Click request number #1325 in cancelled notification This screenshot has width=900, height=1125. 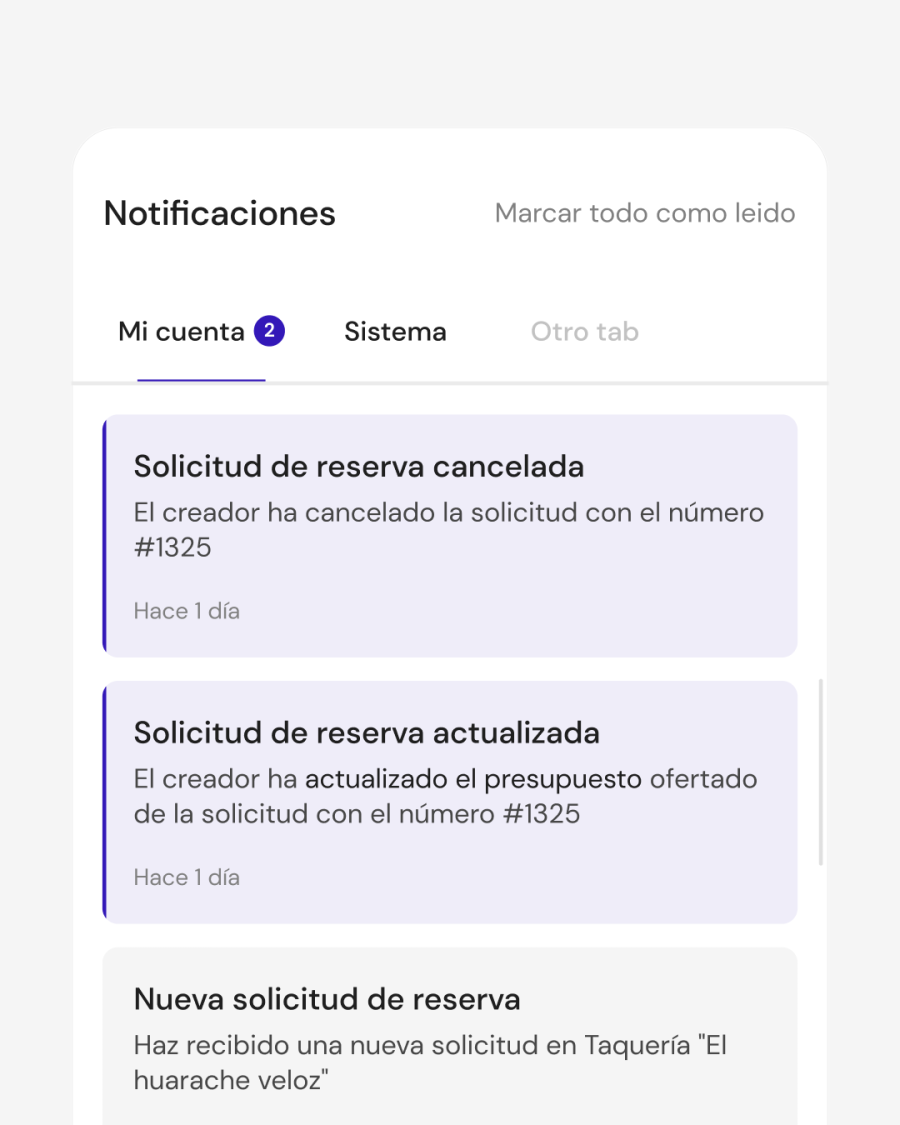(x=173, y=548)
